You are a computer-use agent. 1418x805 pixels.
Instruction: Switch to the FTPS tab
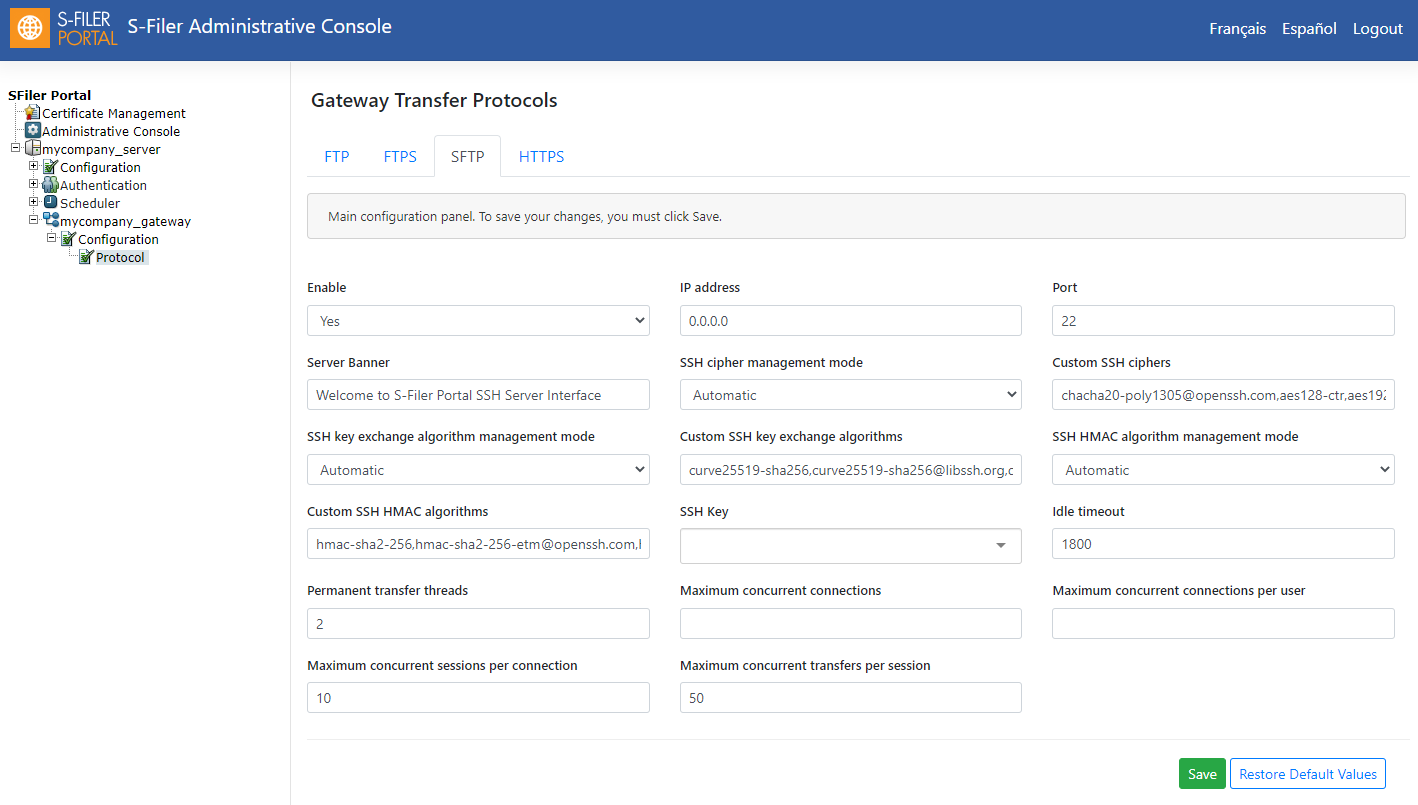point(400,157)
